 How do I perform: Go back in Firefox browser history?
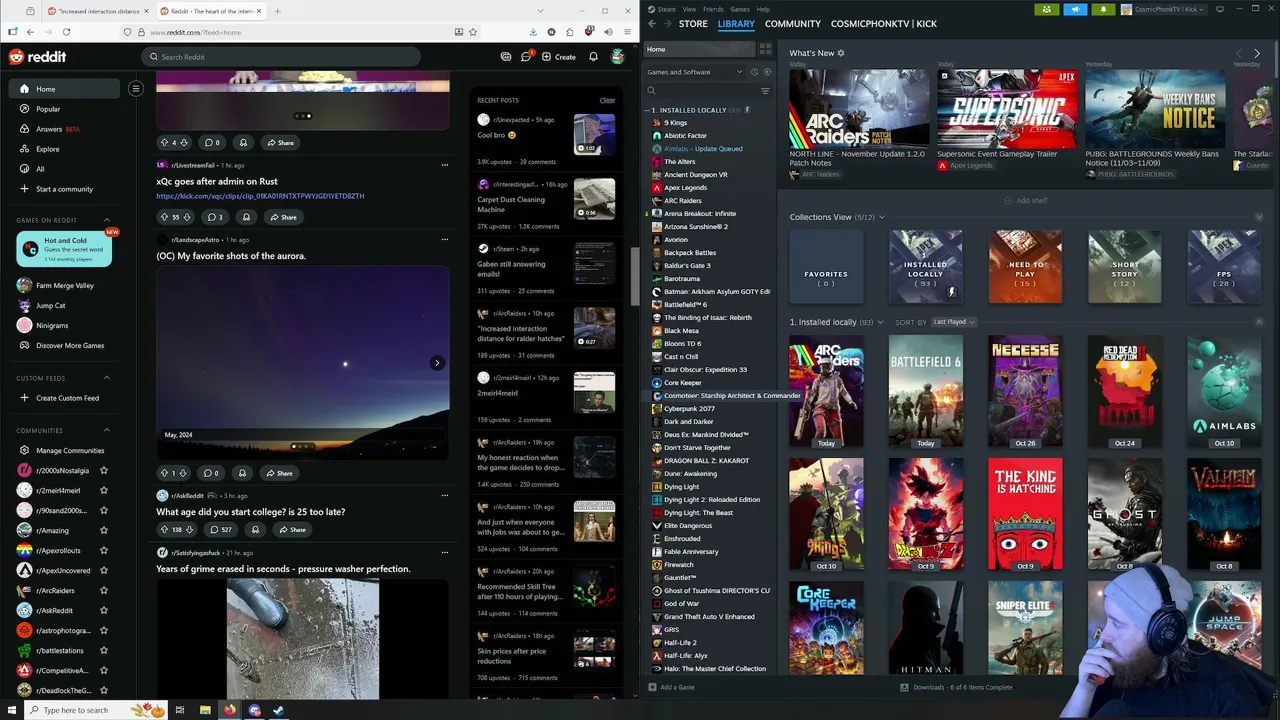click(30, 32)
